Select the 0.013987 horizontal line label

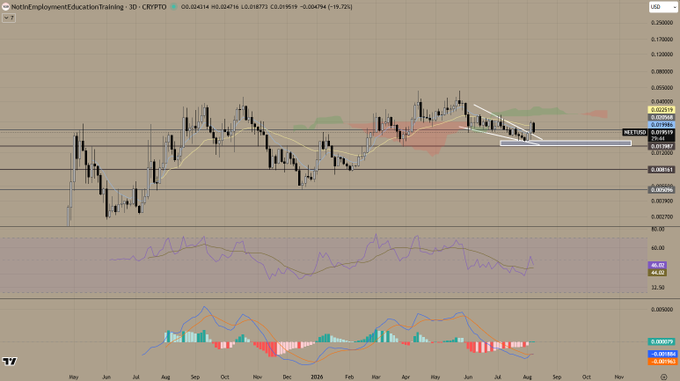pyautogui.click(x=661, y=147)
